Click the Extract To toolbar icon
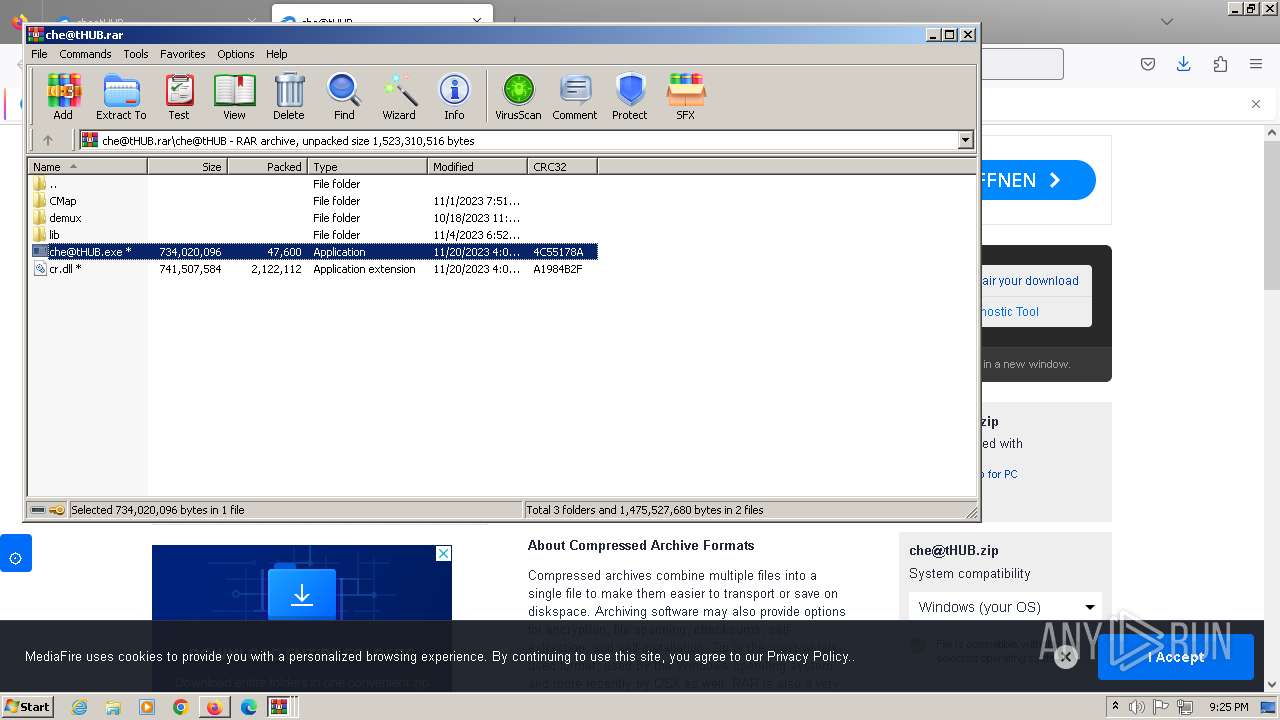1280x720 pixels. click(121, 97)
